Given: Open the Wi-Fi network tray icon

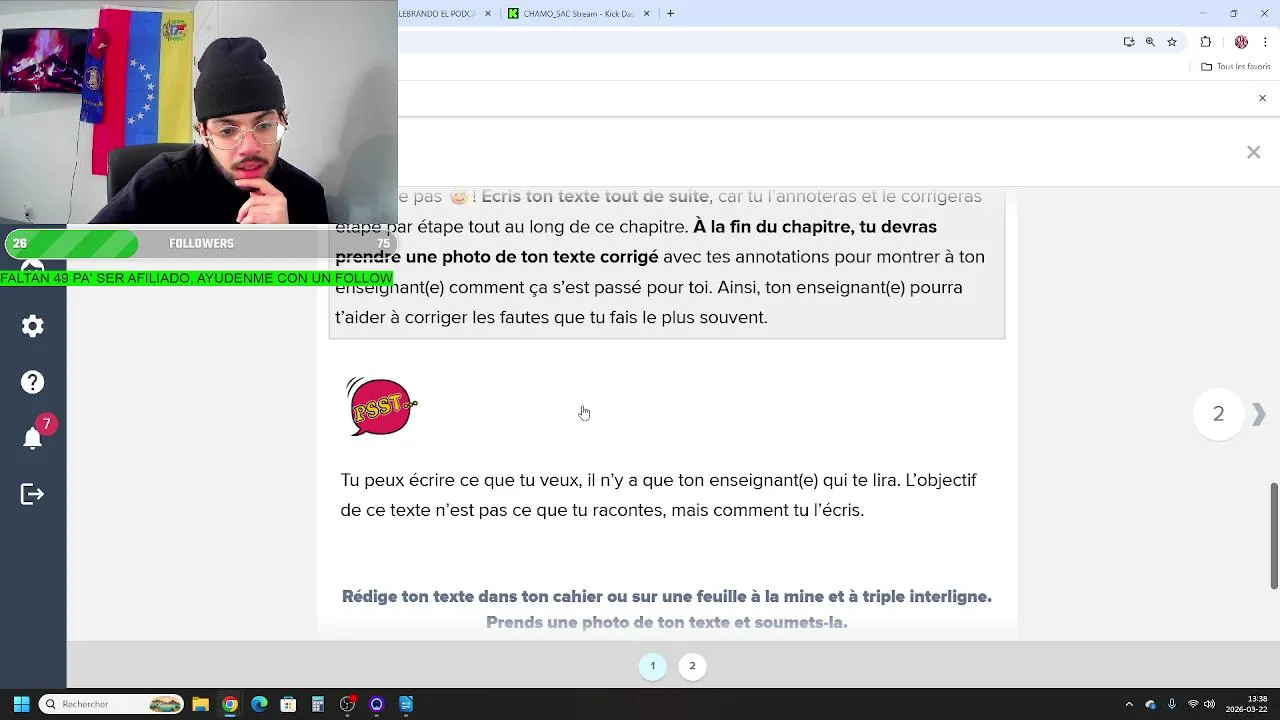Looking at the screenshot, I should pyautogui.click(x=1193, y=704).
